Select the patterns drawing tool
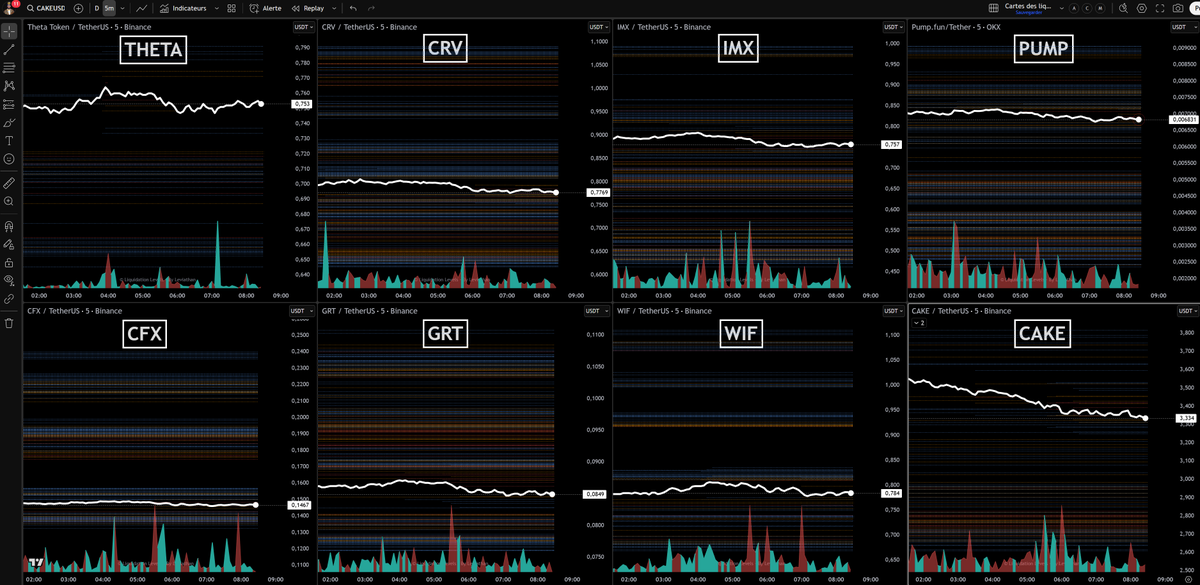The image size is (1200, 585). (x=9, y=85)
